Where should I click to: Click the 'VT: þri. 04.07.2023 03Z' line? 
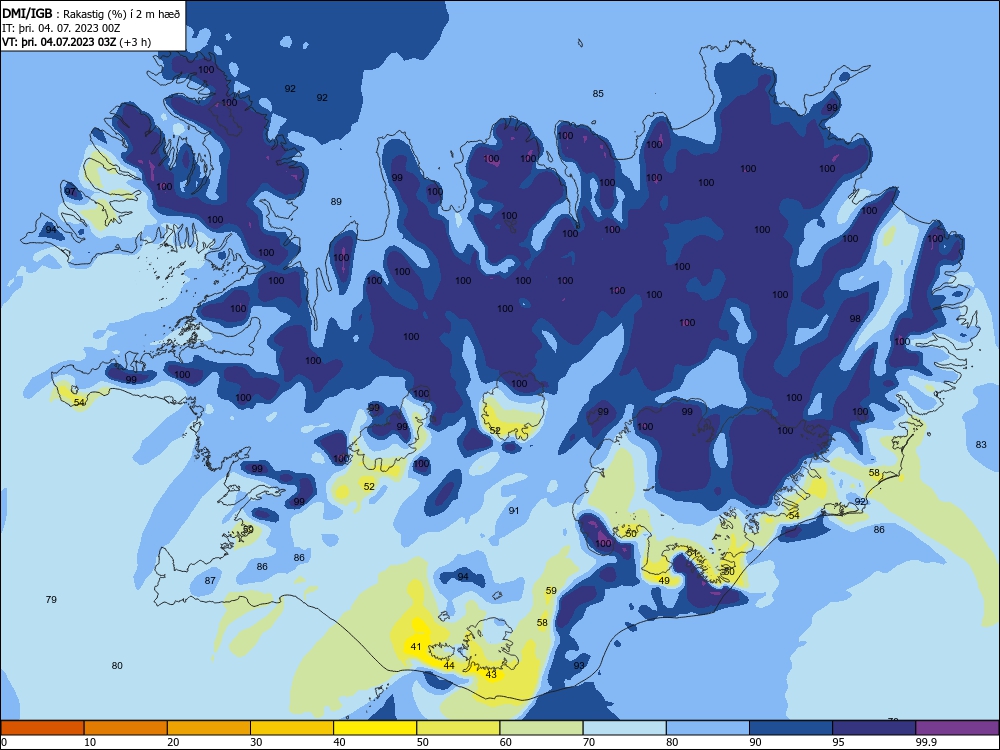[59, 42]
